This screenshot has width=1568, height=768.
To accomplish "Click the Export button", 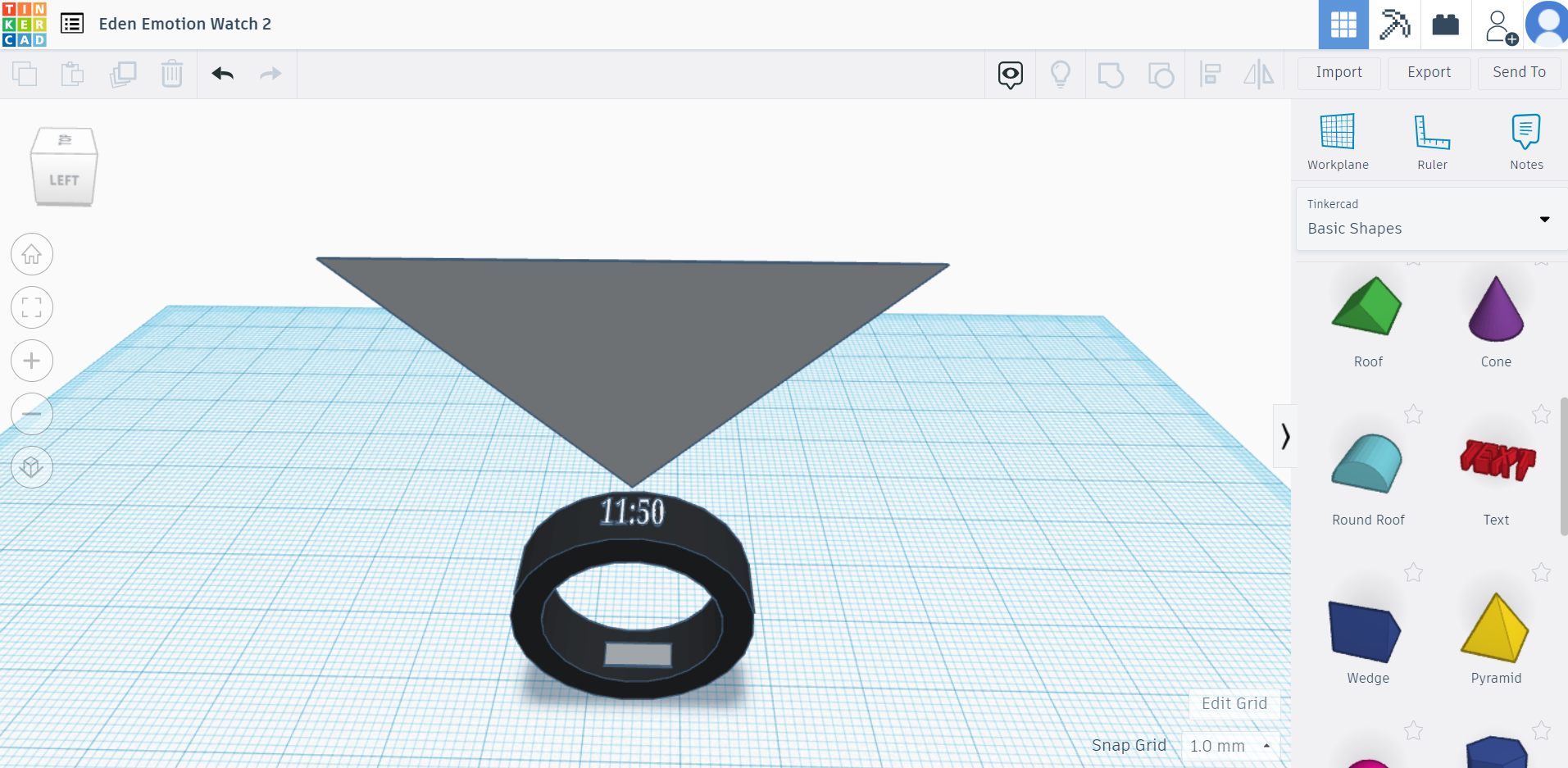I will [1429, 73].
